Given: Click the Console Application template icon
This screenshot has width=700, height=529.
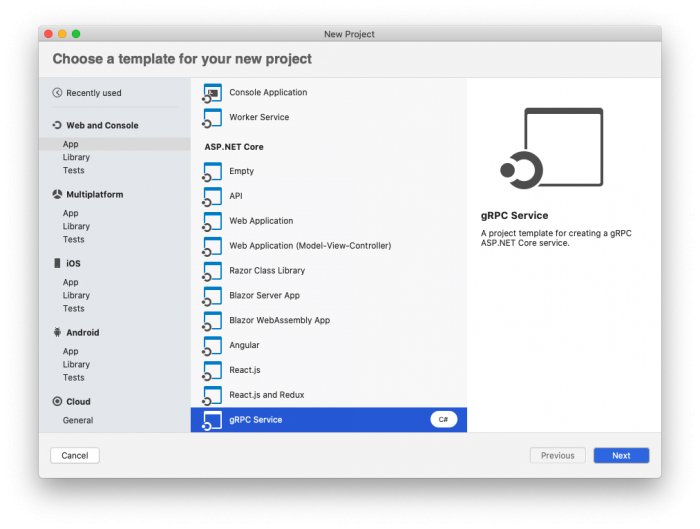Looking at the screenshot, I should pos(212,93).
